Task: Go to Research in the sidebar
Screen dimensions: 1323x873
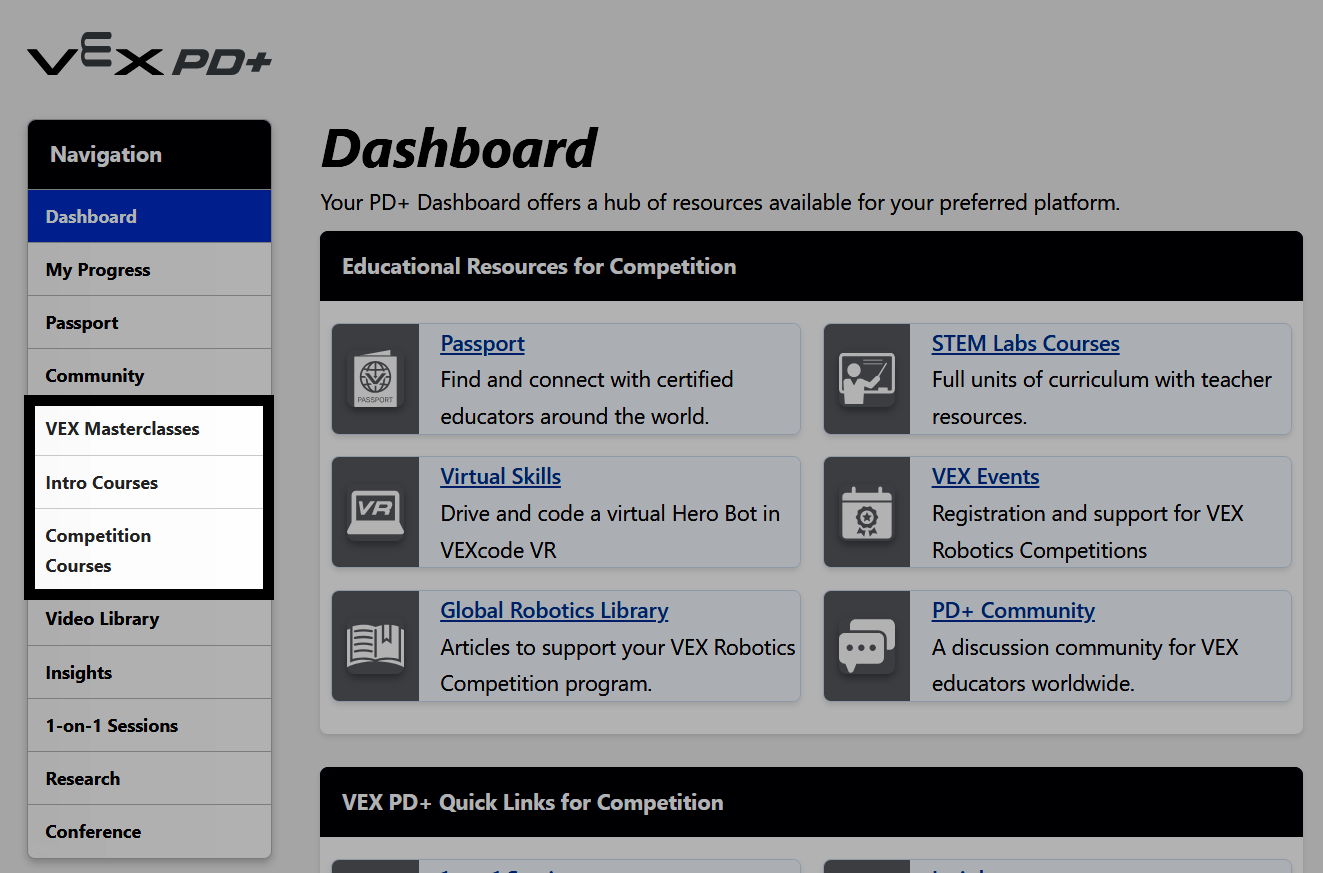Action: point(149,778)
